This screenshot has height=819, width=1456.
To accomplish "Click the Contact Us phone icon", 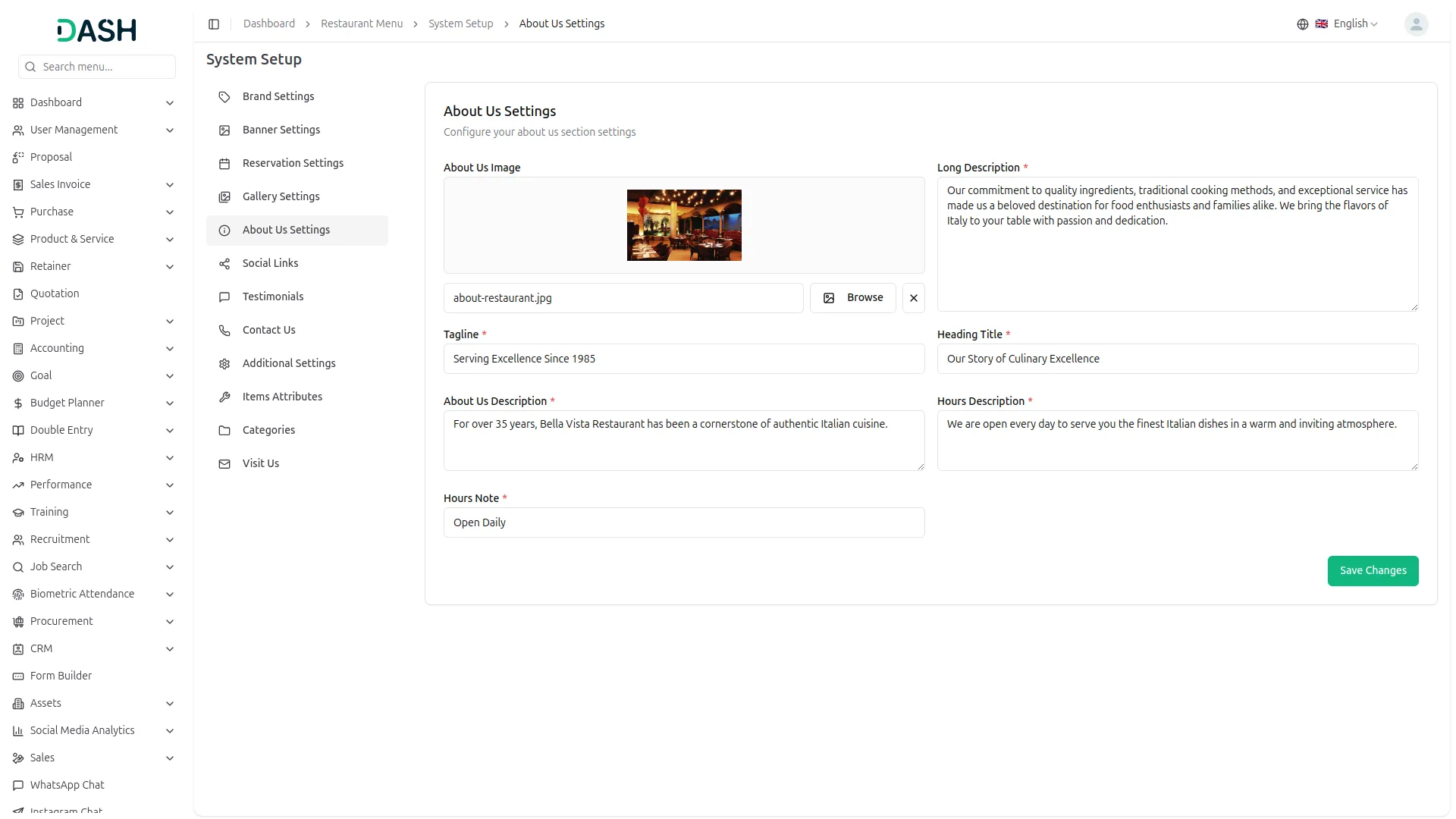I will click(x=224, y=331).
